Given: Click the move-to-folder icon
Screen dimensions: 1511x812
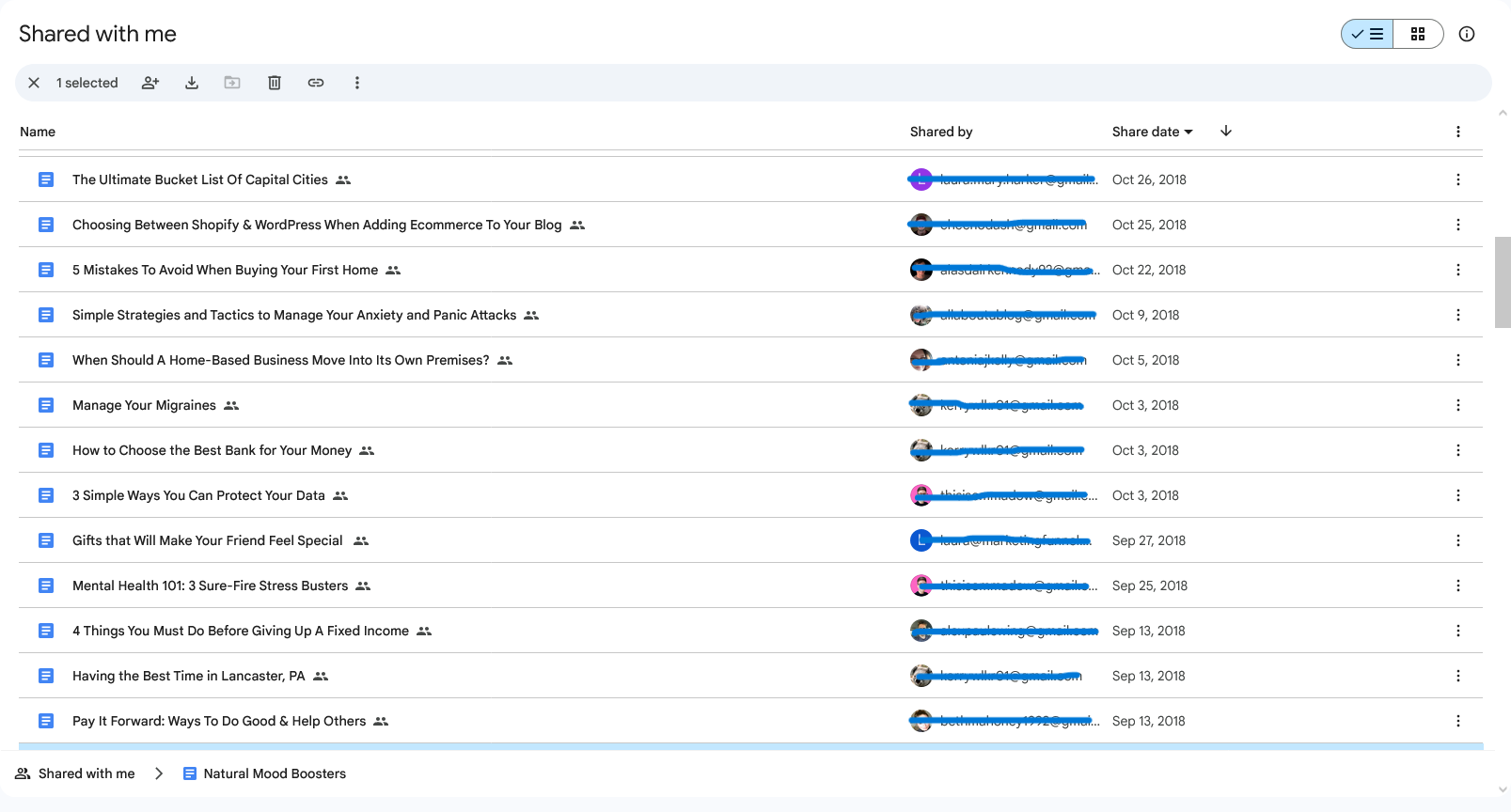Looking at the screenshot, I should click(232, 83).
